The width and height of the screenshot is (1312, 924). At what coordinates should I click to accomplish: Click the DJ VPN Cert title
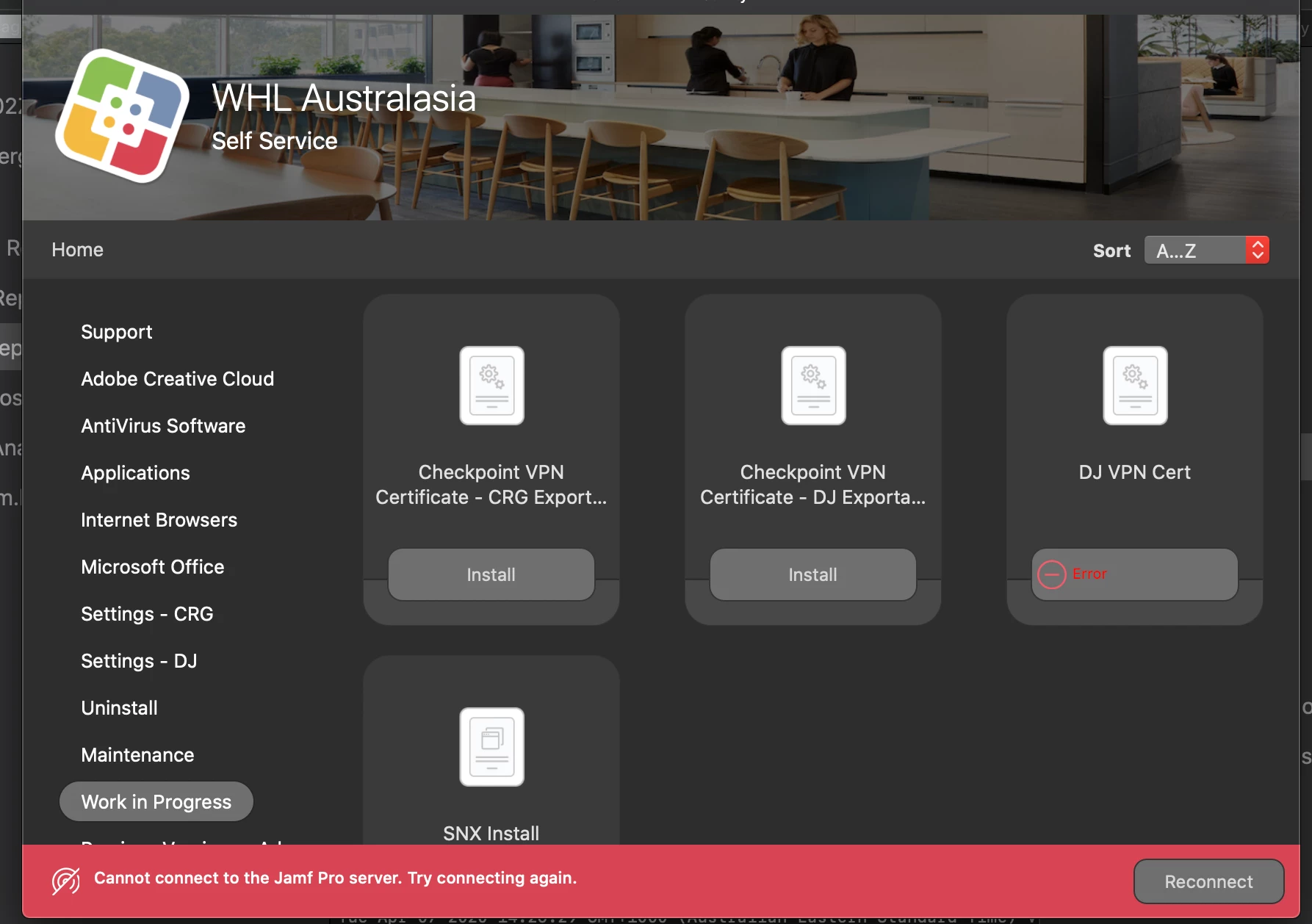click(1135, 472)
